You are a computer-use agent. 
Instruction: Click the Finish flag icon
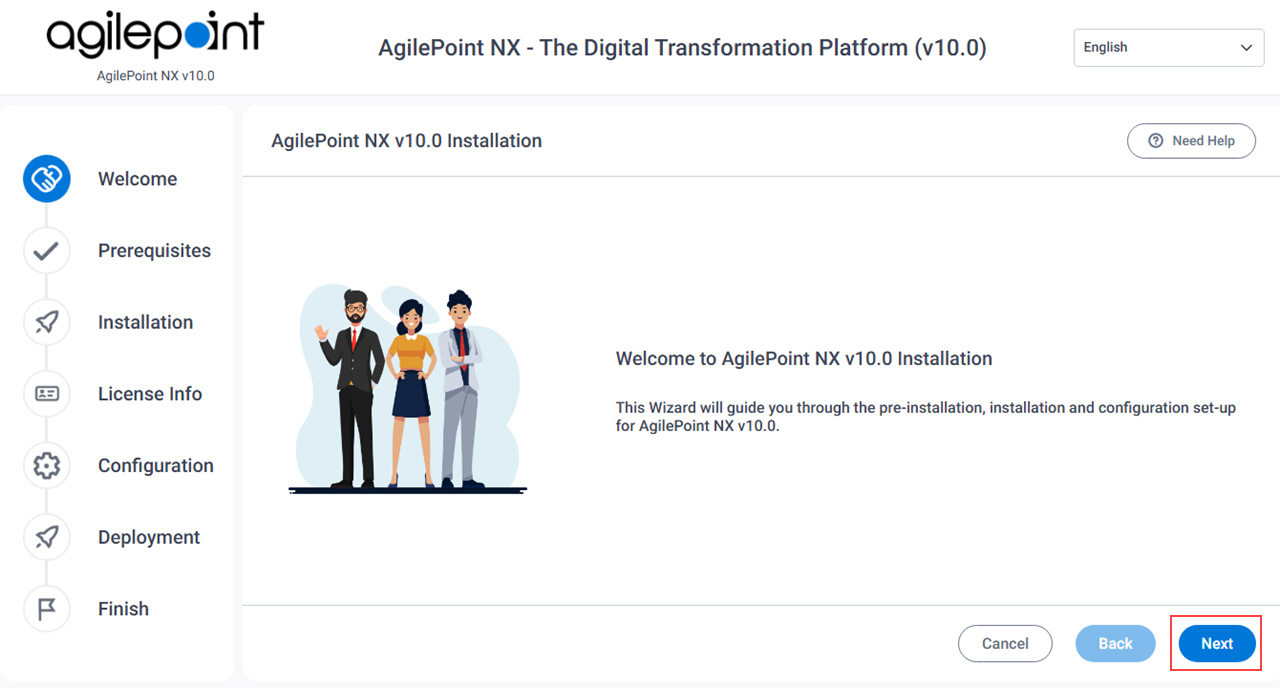click(x=47, y=609)
